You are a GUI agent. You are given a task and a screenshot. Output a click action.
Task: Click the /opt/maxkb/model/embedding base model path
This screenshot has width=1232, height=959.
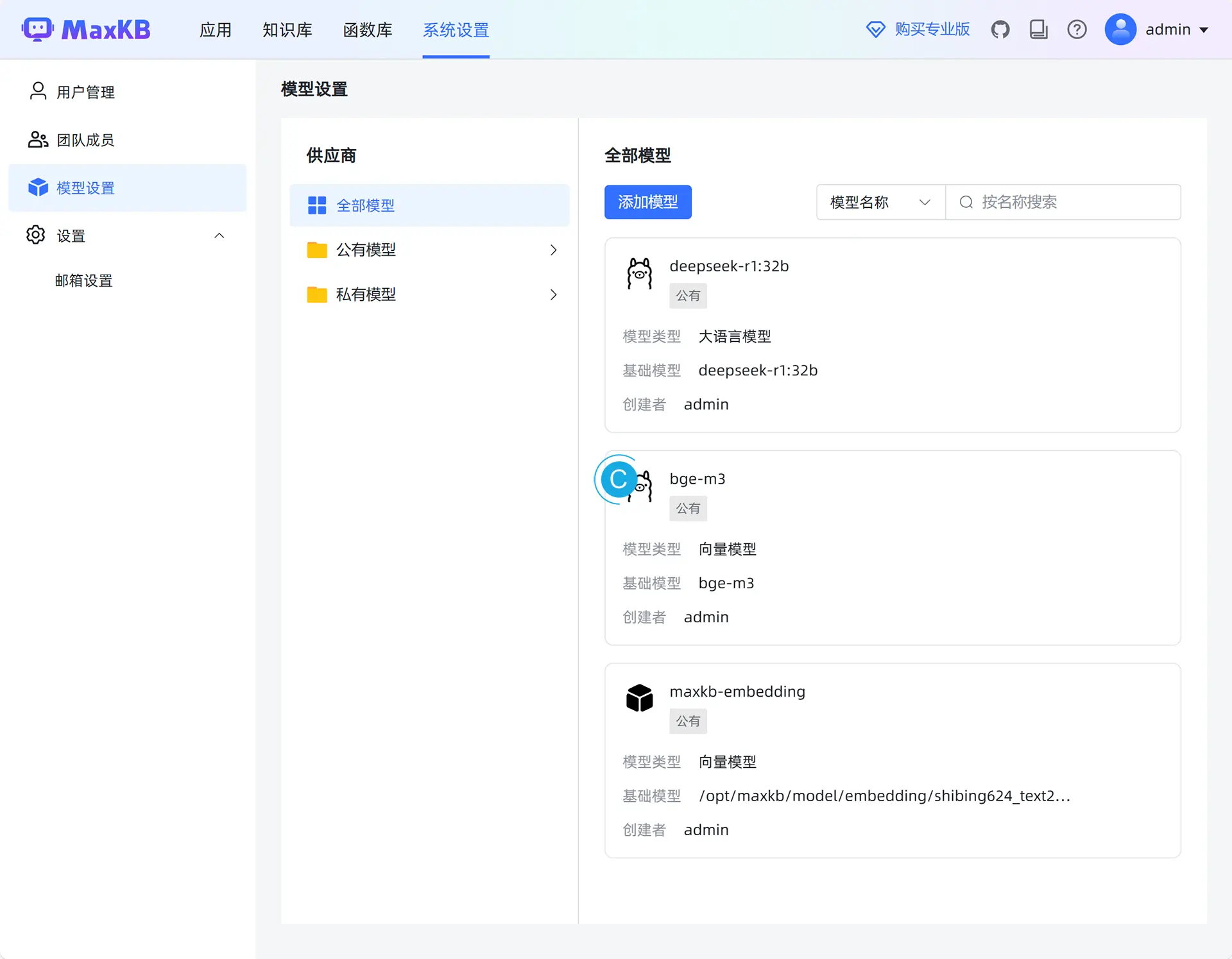884,795
